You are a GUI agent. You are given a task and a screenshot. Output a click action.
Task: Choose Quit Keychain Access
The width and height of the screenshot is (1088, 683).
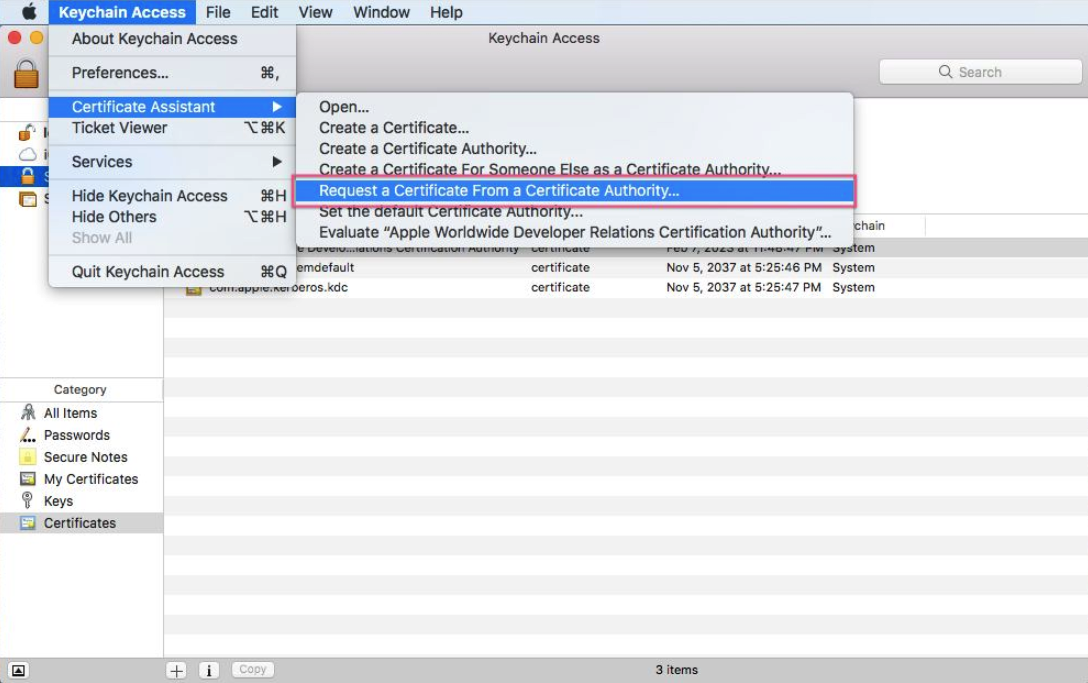tap(172, 271)
